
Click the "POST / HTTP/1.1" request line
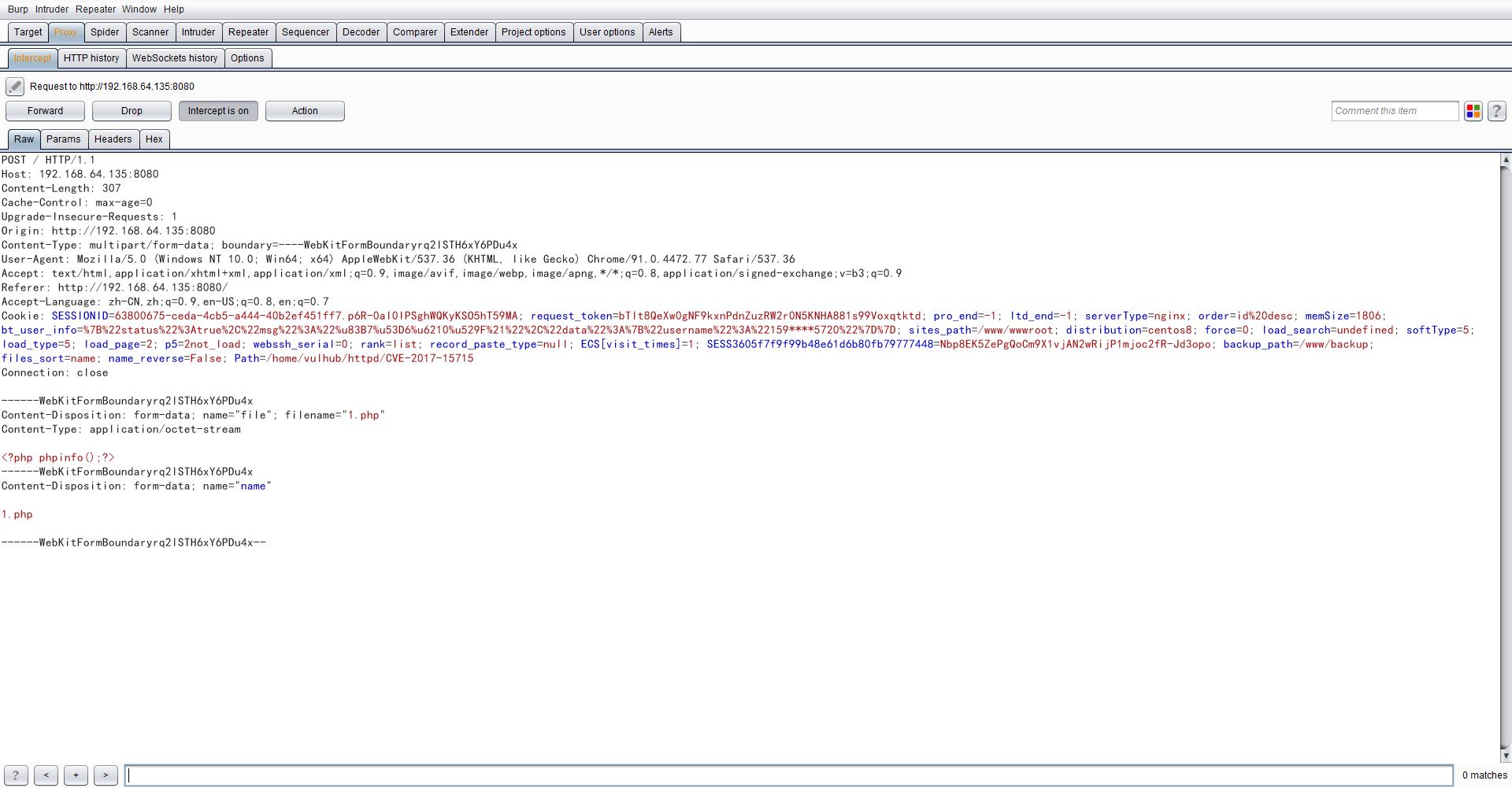tap(48, 160)
